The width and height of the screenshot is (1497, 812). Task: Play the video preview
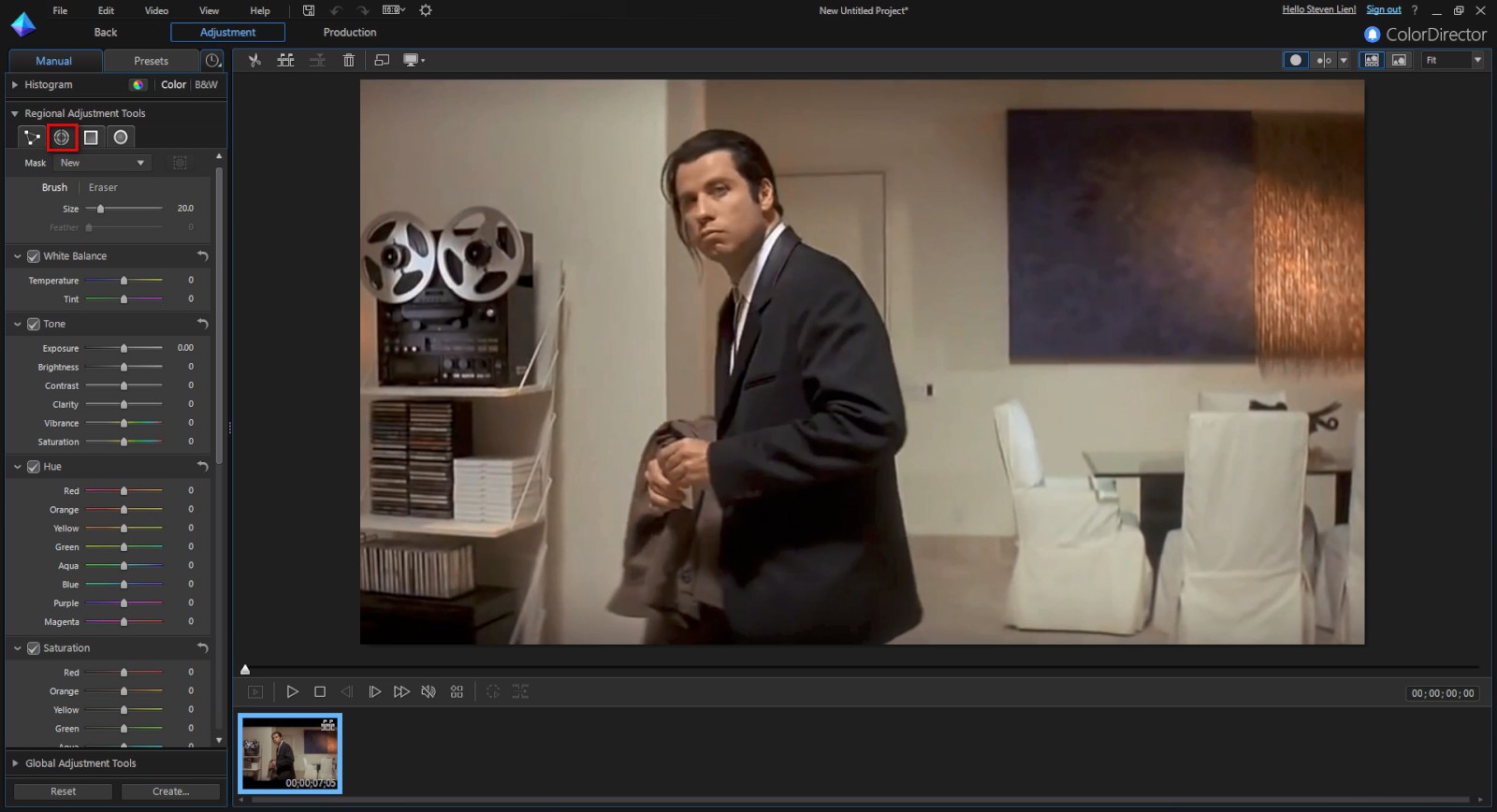pyautogui.click(x=292, y=691)
